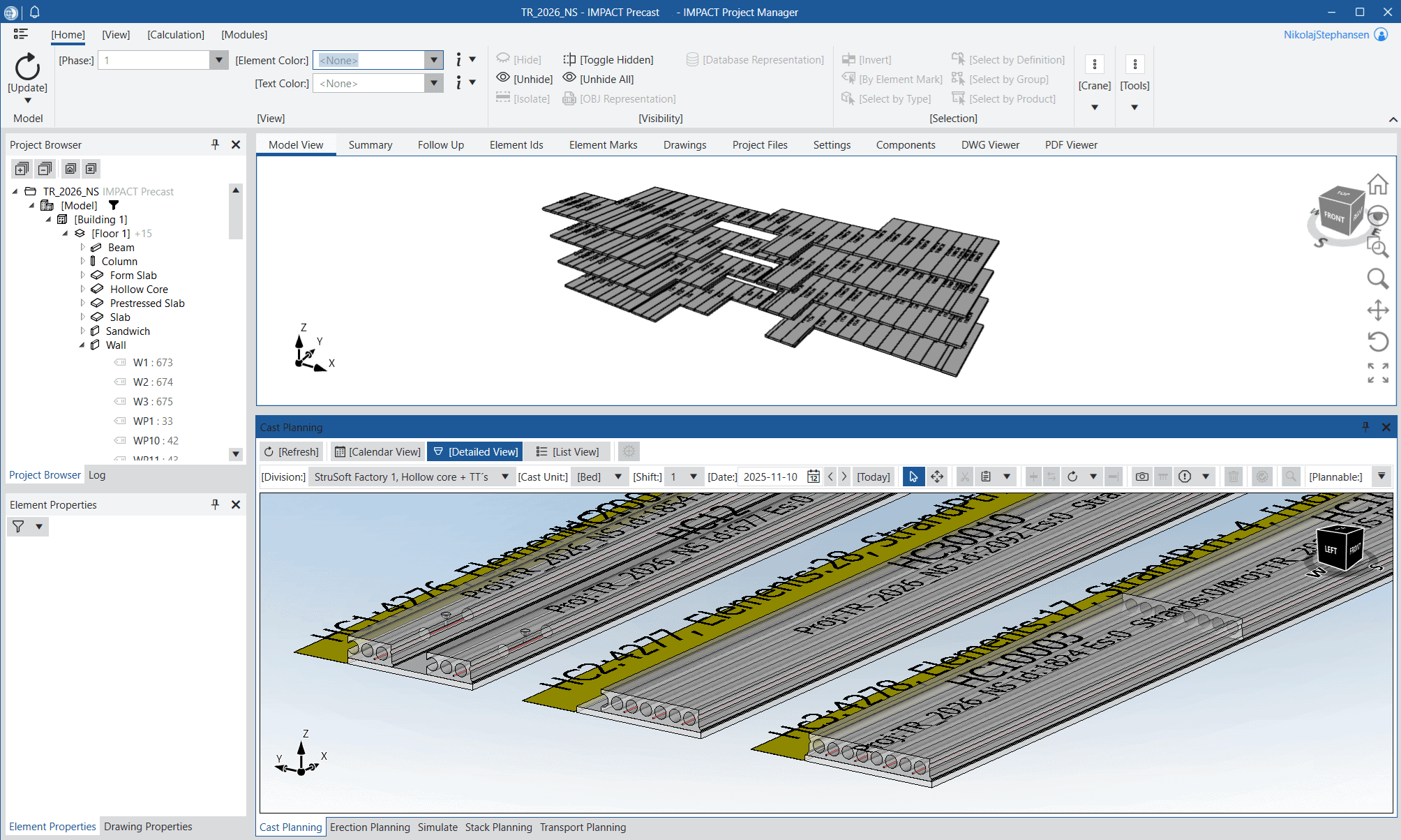
Task: Expand the Hollow Core tree node
Action: tap(83, 290)
